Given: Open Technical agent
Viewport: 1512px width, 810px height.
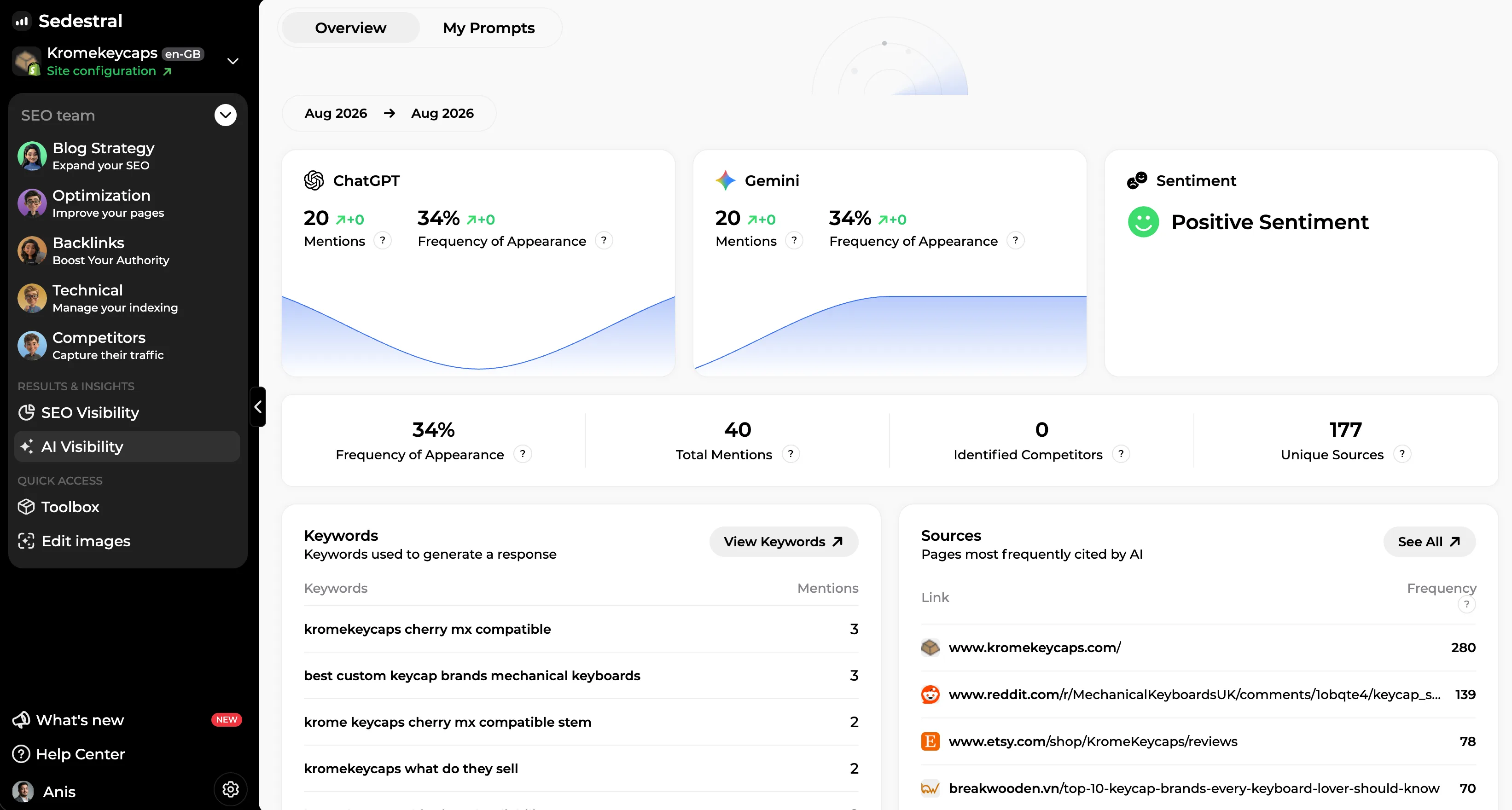Looking at the screenshot, I should (128, 298).
